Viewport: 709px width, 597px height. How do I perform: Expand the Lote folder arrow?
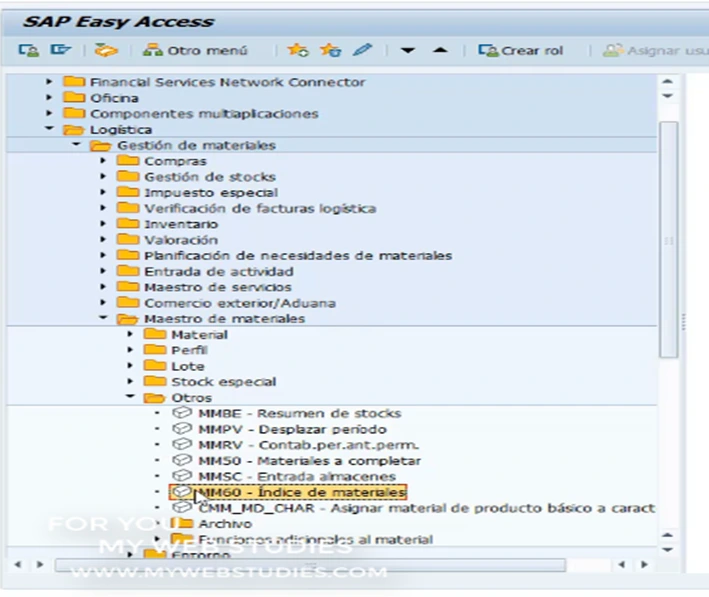[x=130, y=365]
